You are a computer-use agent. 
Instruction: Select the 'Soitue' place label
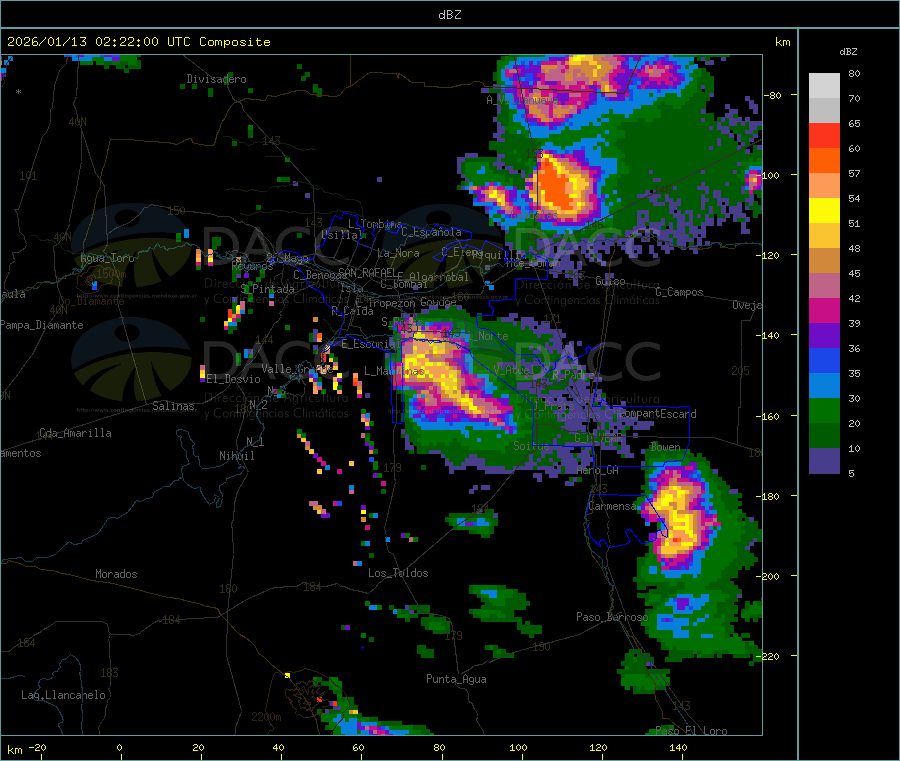532,446
